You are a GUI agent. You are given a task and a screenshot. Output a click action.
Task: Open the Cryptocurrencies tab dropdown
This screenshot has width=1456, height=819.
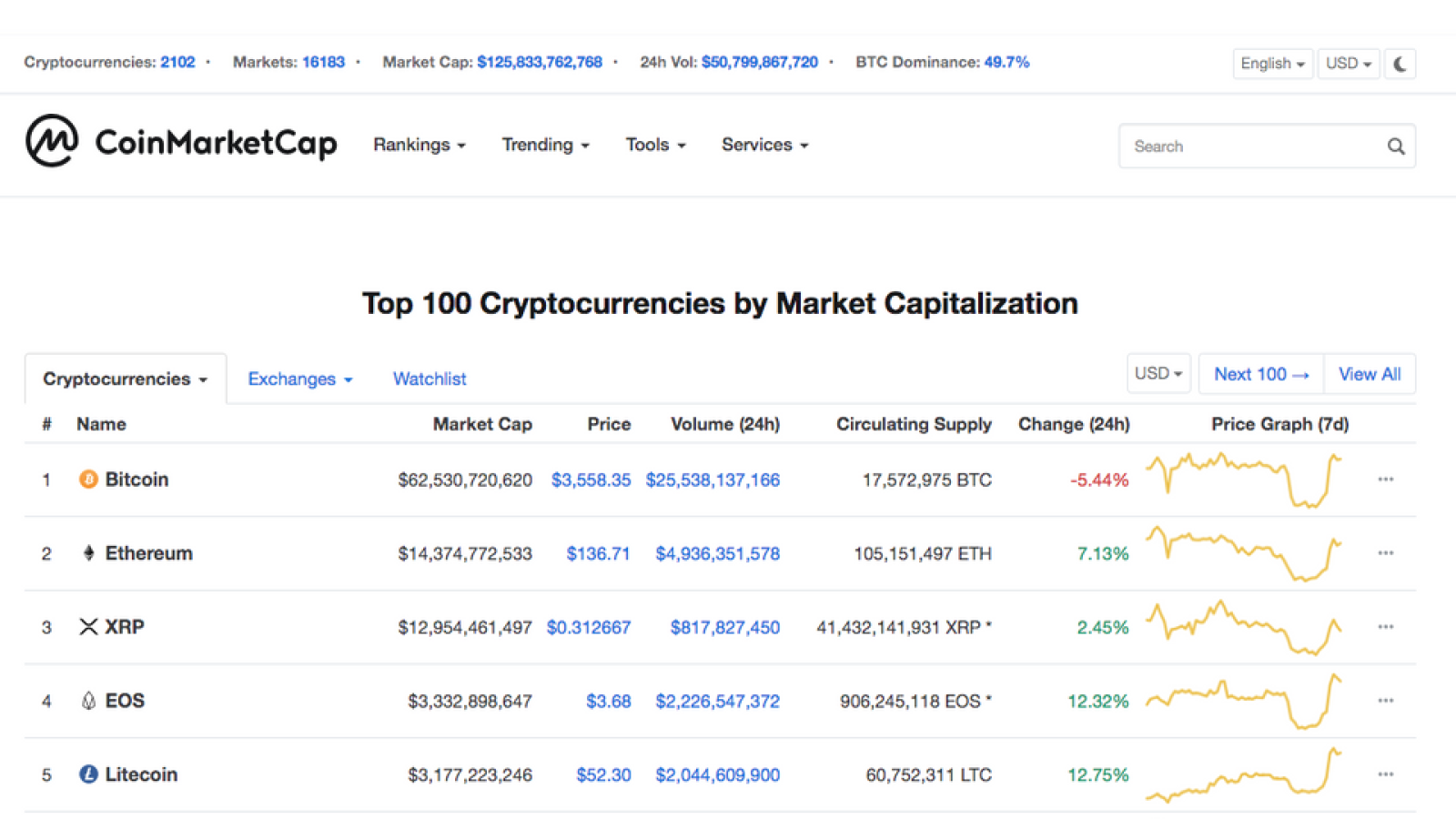(126, 379)
